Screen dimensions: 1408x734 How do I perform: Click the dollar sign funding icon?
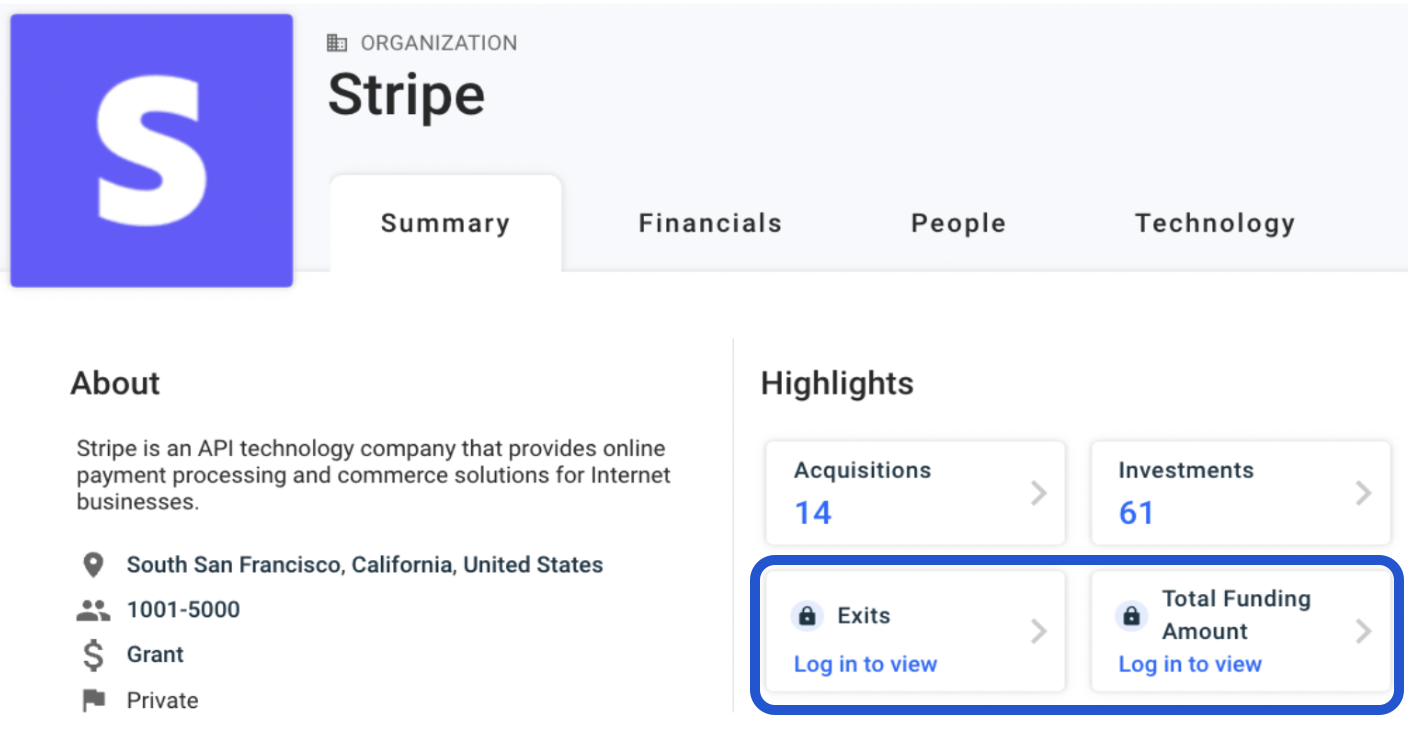[x=93, y=656]
